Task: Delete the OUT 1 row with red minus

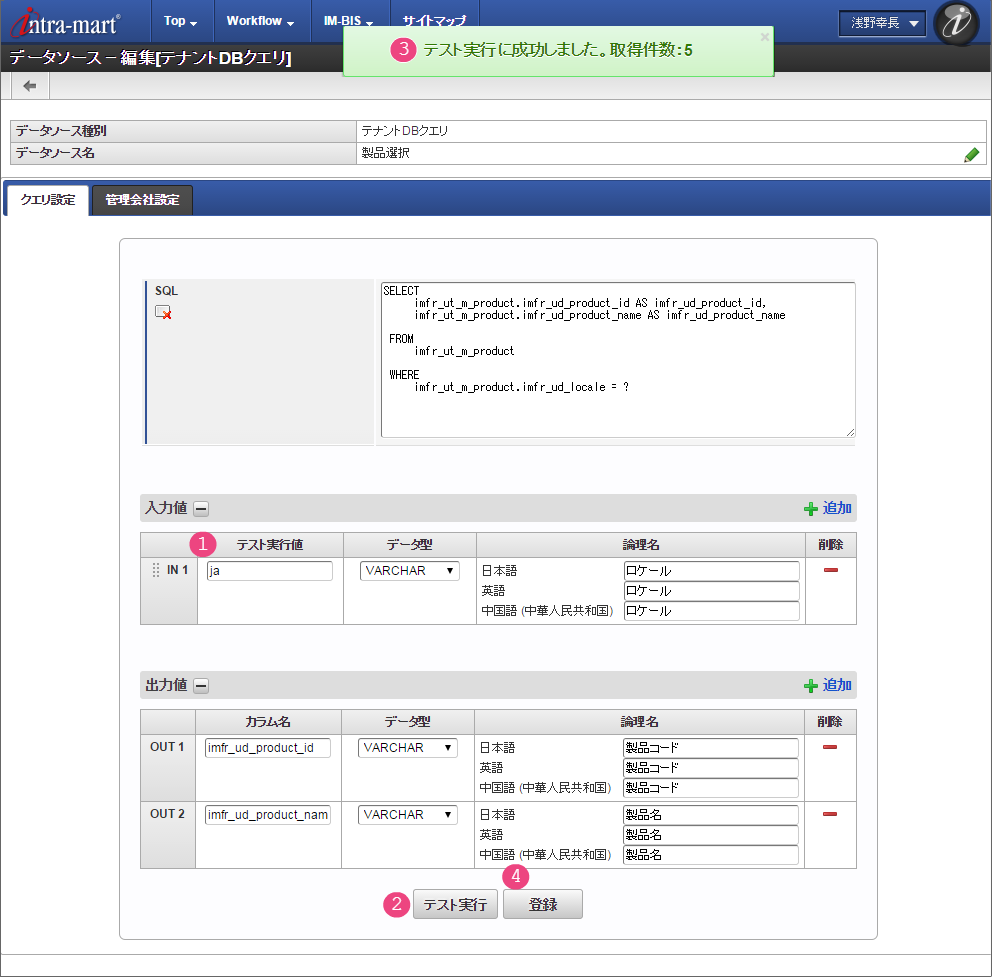Action: [829, 747]
